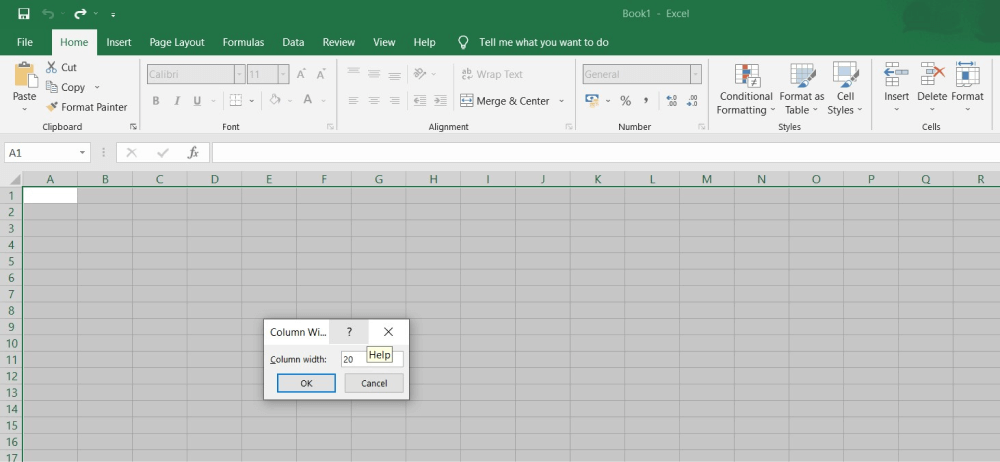
Task: Open the View tab
Action: point(384,42)
